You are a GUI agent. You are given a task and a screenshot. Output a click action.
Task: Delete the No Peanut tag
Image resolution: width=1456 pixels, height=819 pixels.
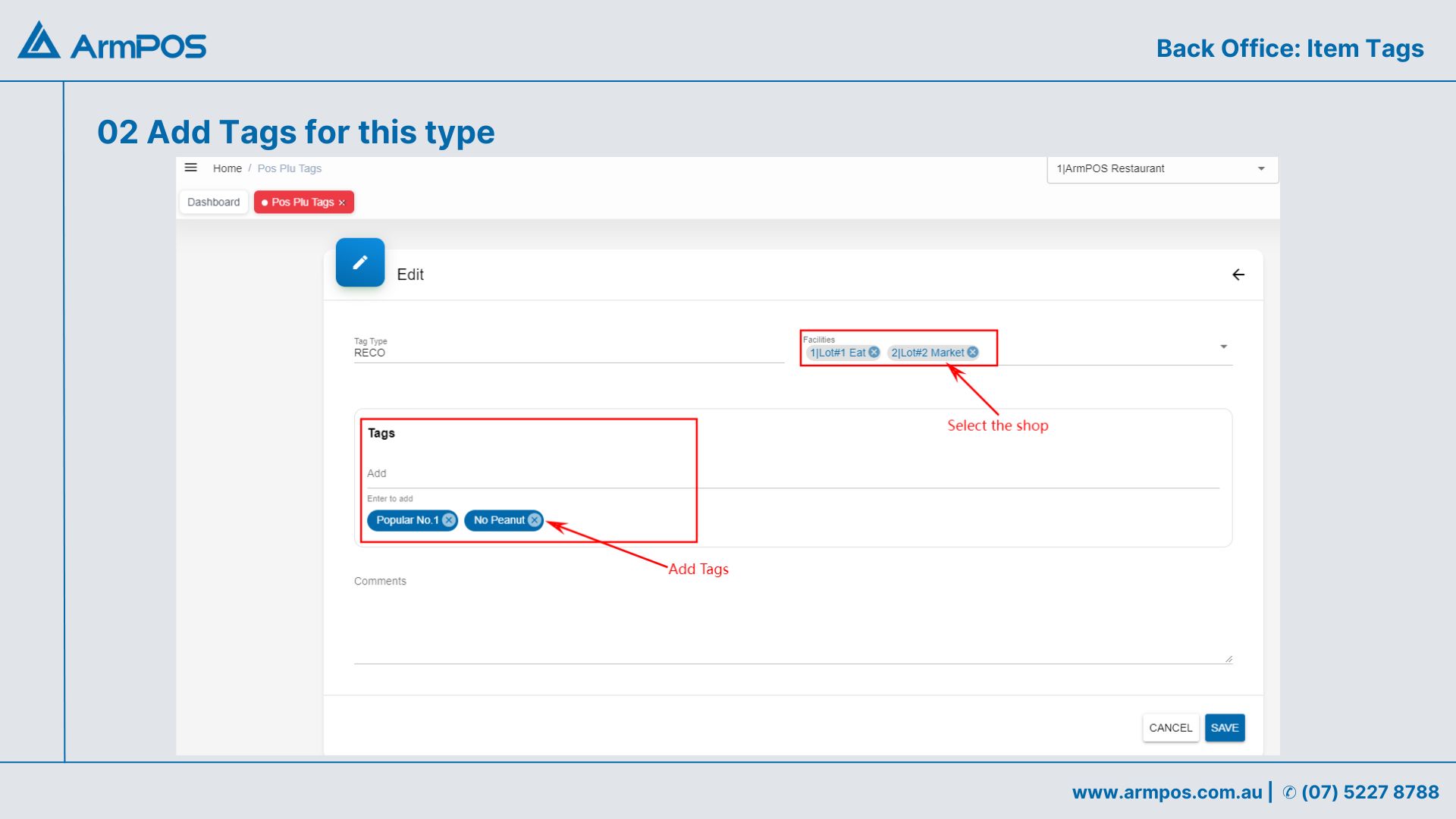tap(535, 520)
